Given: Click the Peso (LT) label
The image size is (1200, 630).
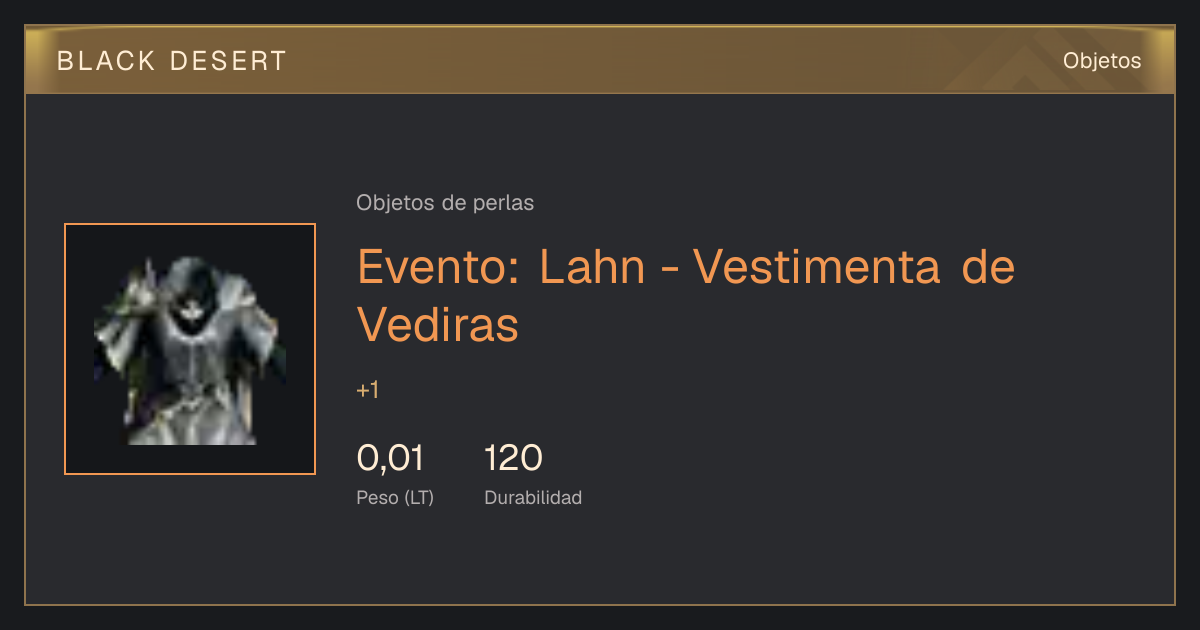Looking at the screenshot, I should pyautogui.click(x=395, y=497).
